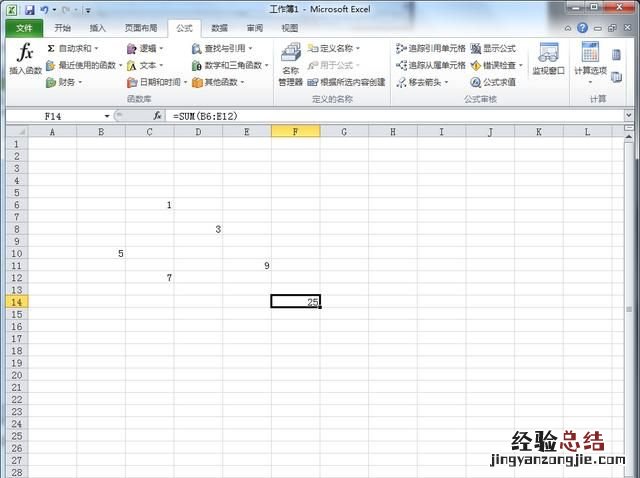
Task: Open Date & Time (日期和时间) functions
Action: coord(158,82)
